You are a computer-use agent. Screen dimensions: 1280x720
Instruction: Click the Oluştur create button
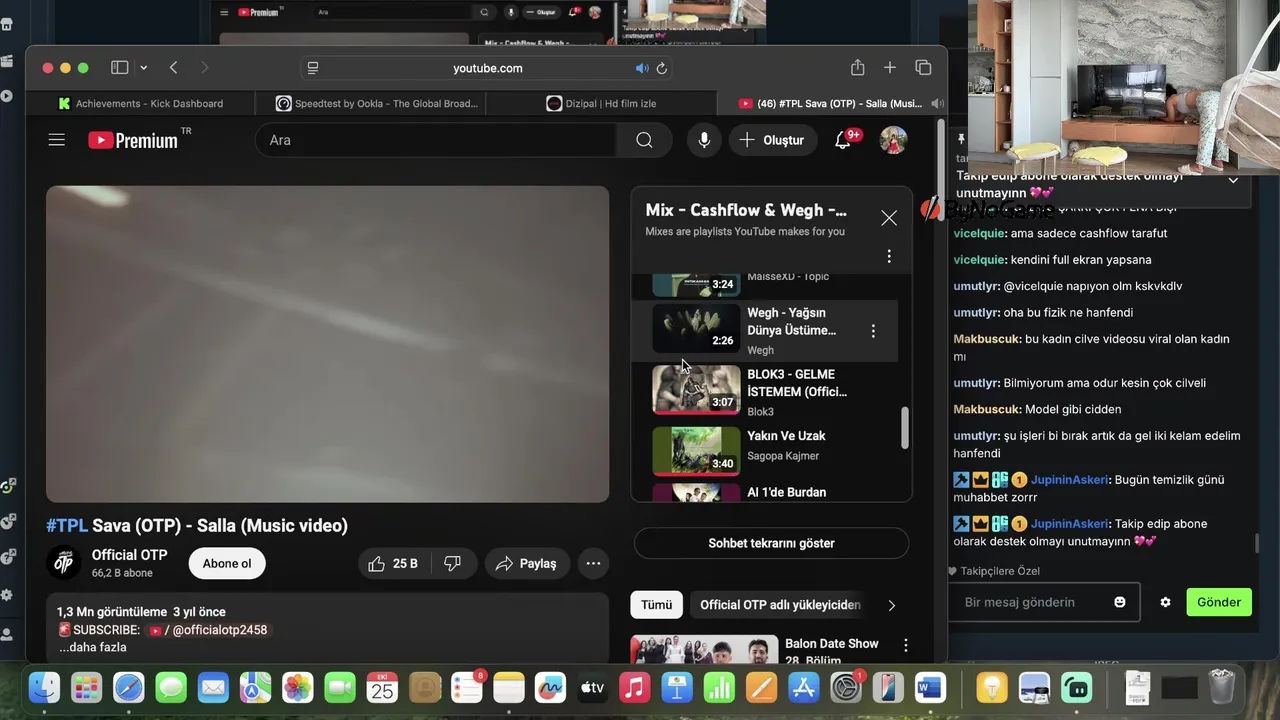click(x=772, y=140)
